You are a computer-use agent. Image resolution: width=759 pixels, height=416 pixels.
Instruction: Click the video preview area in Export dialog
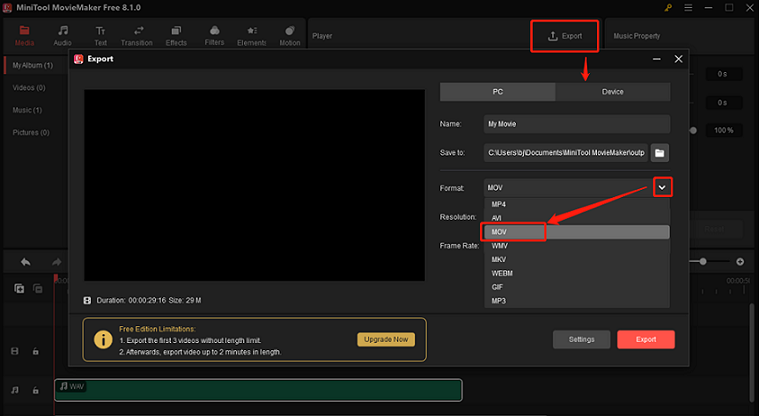click(255, 185)
